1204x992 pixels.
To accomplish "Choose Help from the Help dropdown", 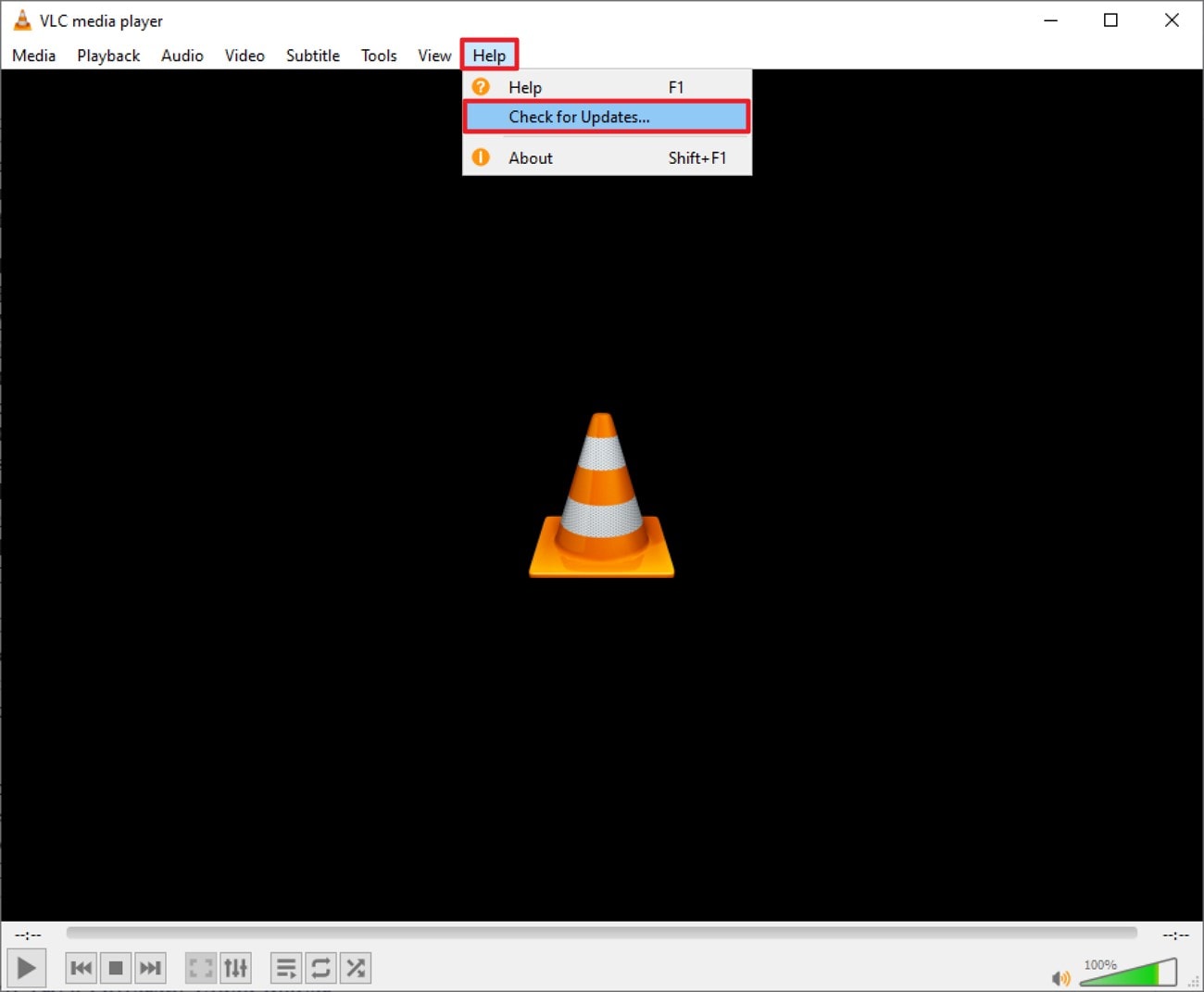I will tap(607, 87).
